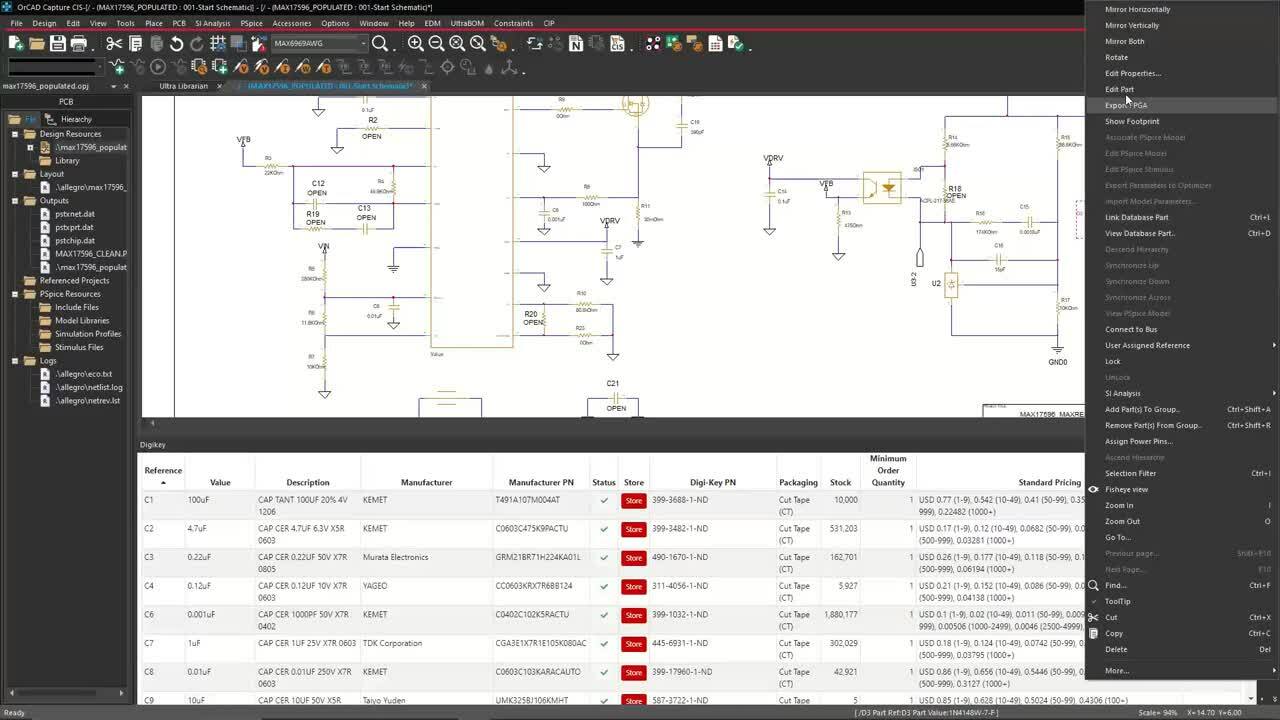1280x720 pixels.
Task: Print the schematic using the printer icon
Action: point(77,43)
